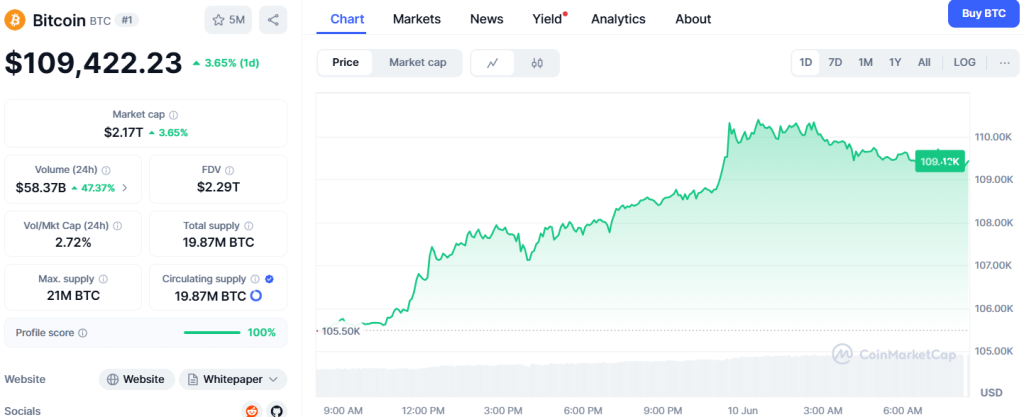Viewport: 1024px width, 417px height.
Task: Click FDV info icon
Action: point(229,170)
